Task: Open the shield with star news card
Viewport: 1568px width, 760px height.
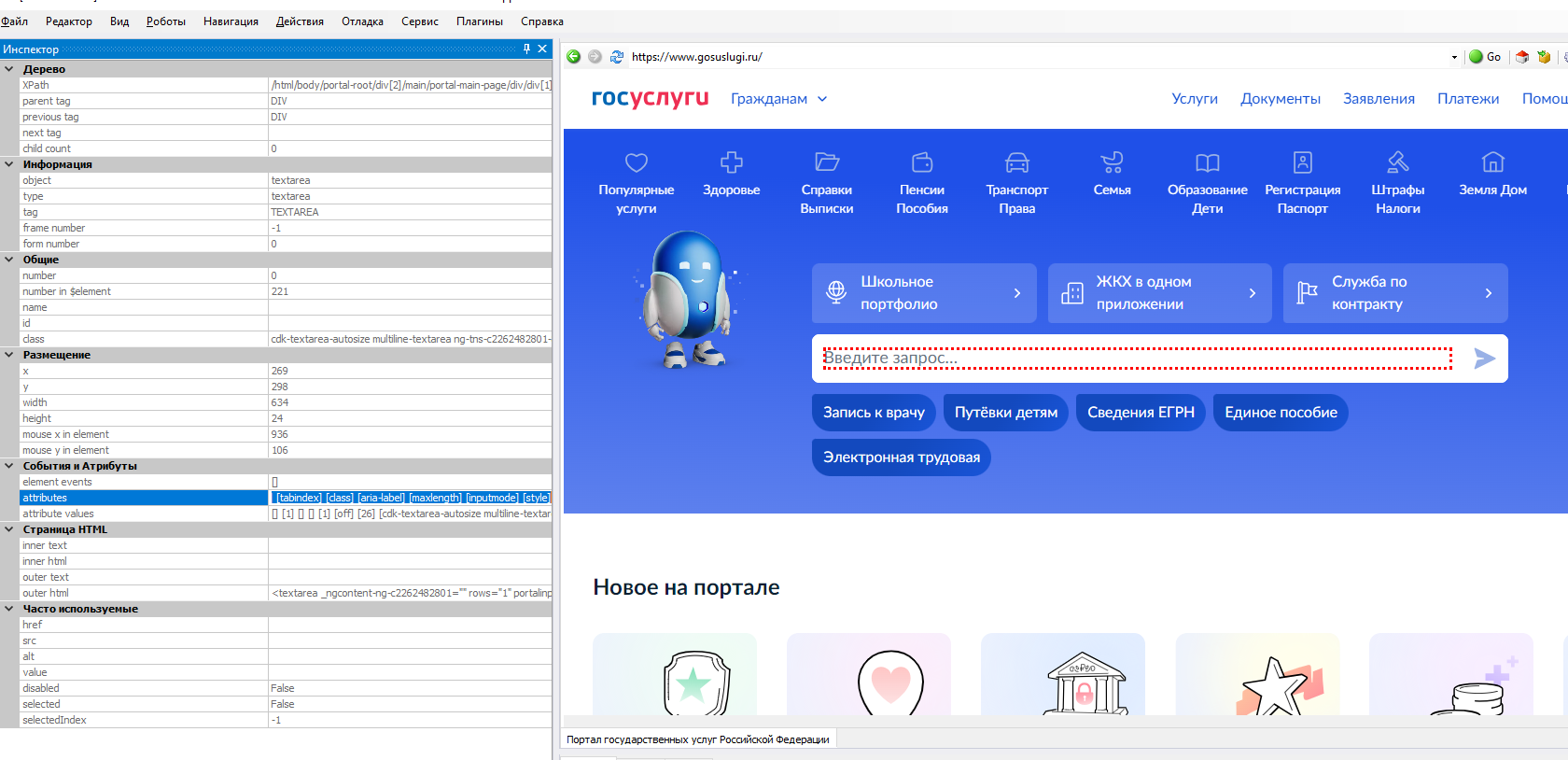Action: 675,674
